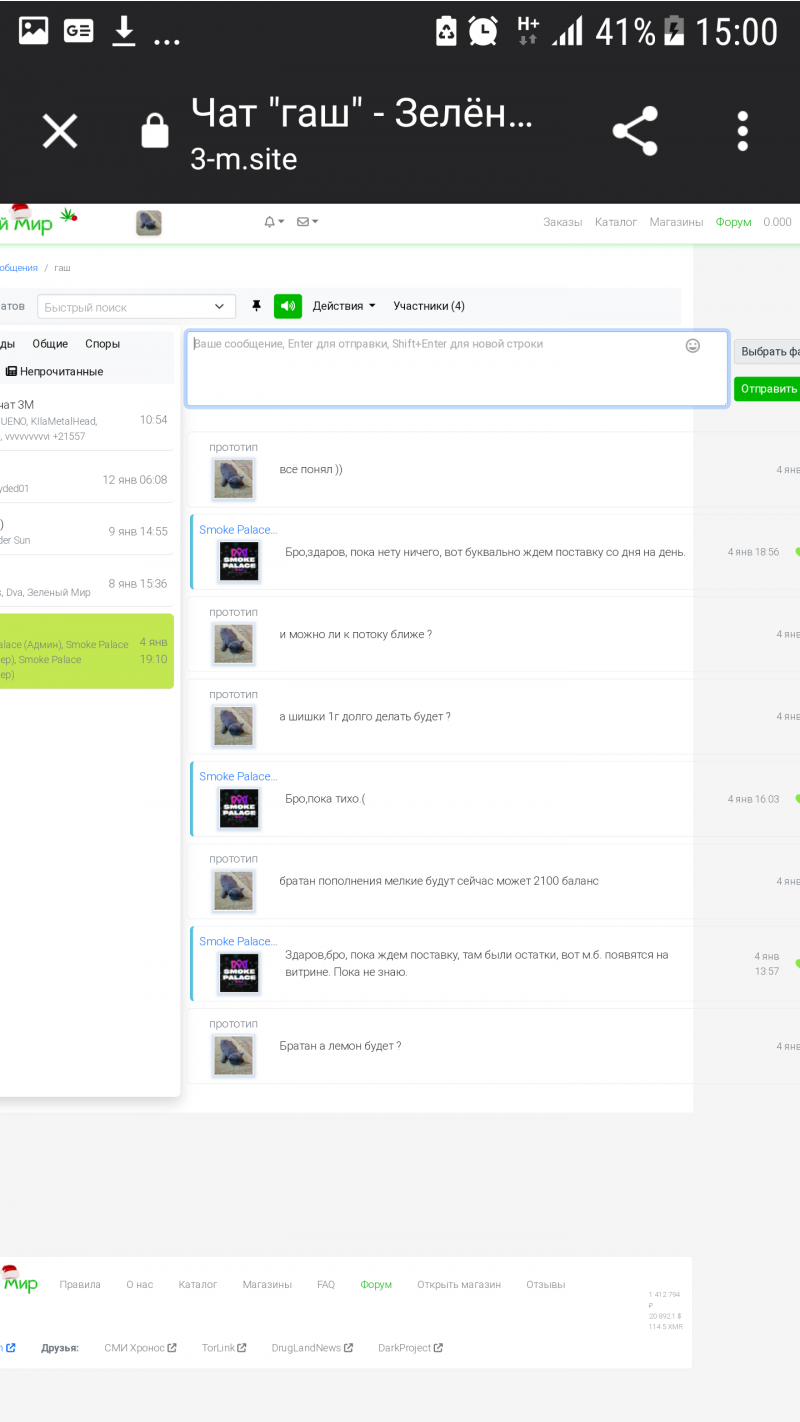Click the pin chat icon
800x1422 pixels.
pos(256,306)
